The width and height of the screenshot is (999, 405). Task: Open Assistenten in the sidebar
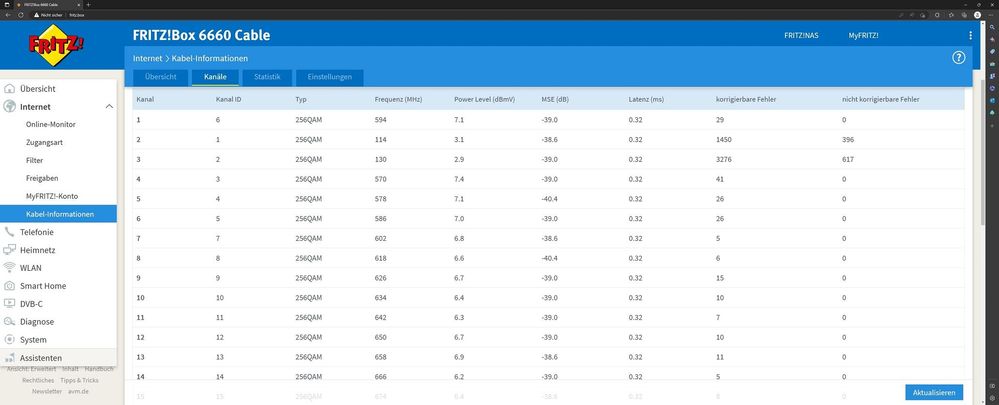(59, 358)
